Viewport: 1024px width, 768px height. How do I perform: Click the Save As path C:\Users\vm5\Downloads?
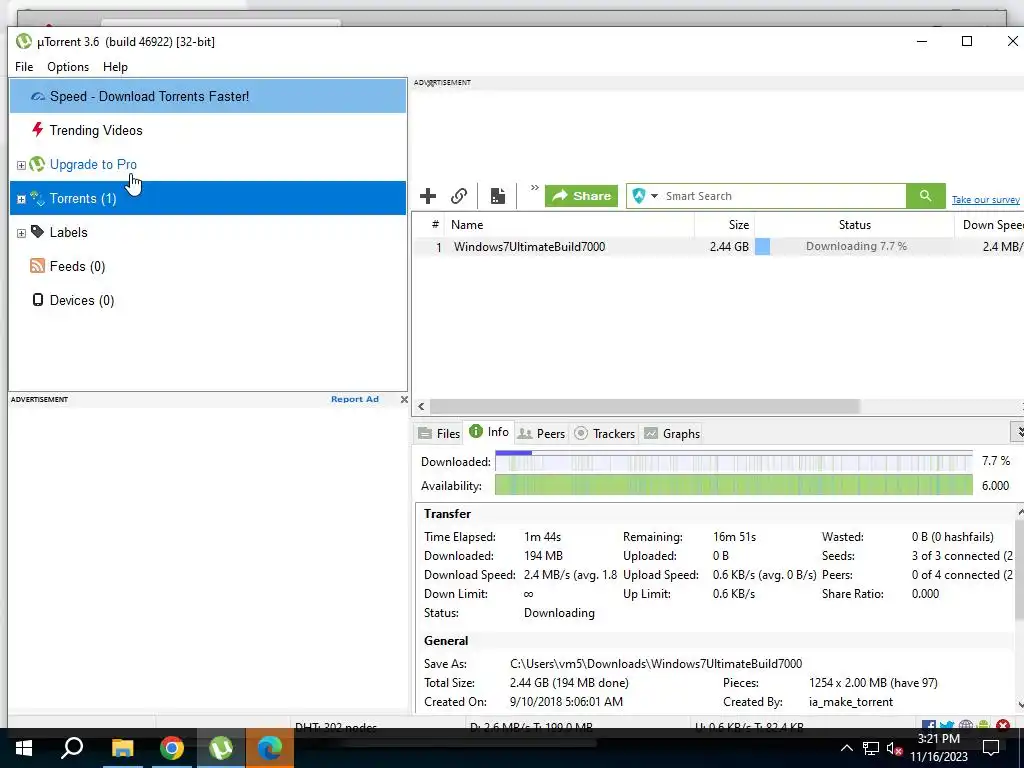[656, 664]
